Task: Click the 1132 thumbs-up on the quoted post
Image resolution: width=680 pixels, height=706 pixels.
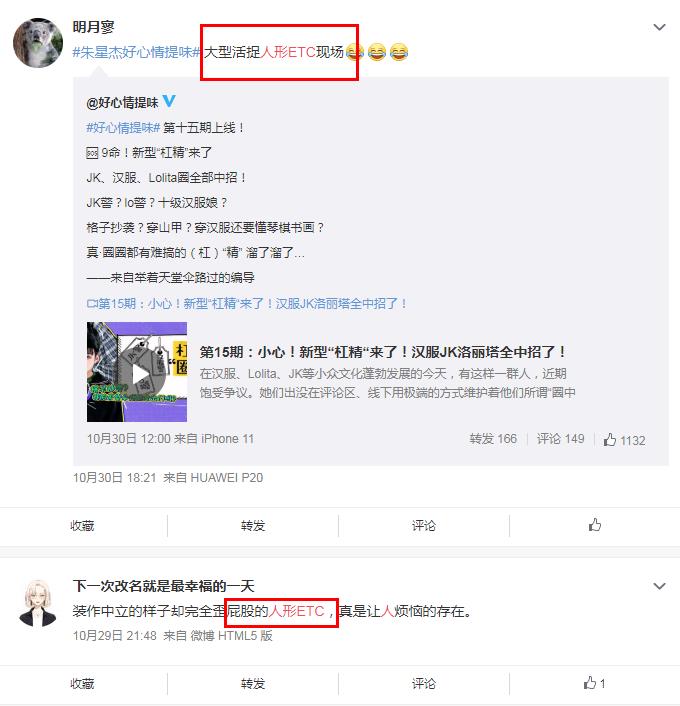Action: point(624,439)
